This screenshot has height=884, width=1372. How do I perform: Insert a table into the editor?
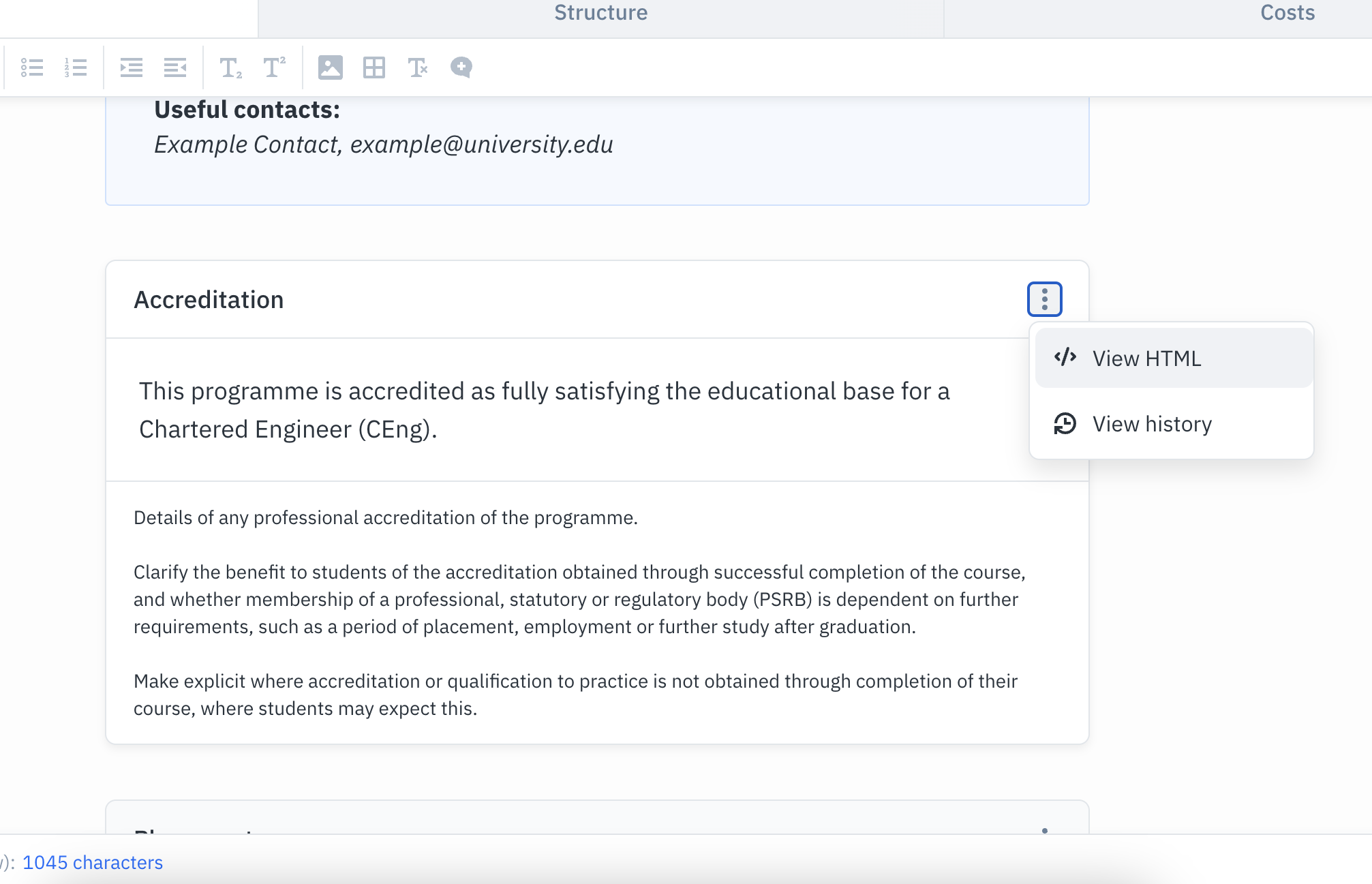(374, 67)
